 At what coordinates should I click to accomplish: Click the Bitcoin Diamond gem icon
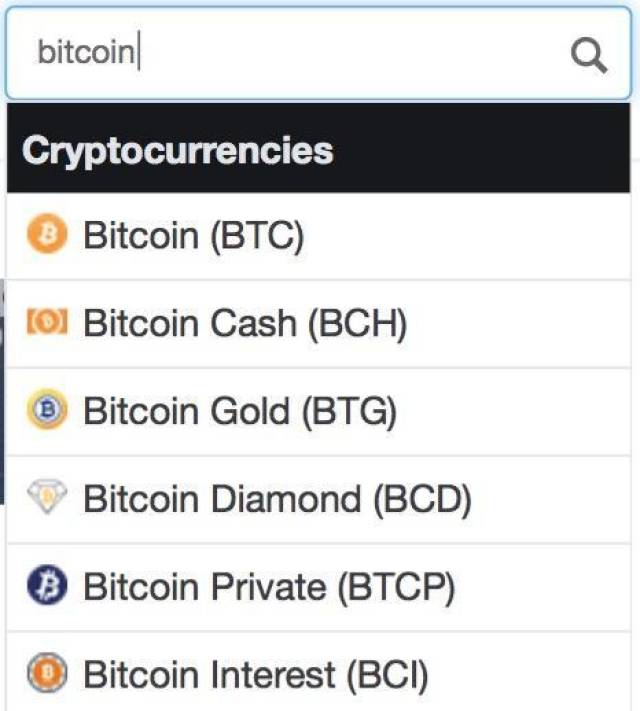[x=45, y=499]
